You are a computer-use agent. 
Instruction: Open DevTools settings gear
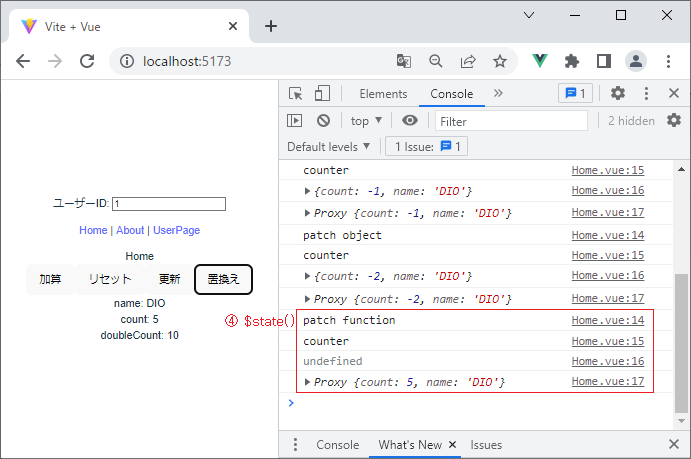pos(618,93)
